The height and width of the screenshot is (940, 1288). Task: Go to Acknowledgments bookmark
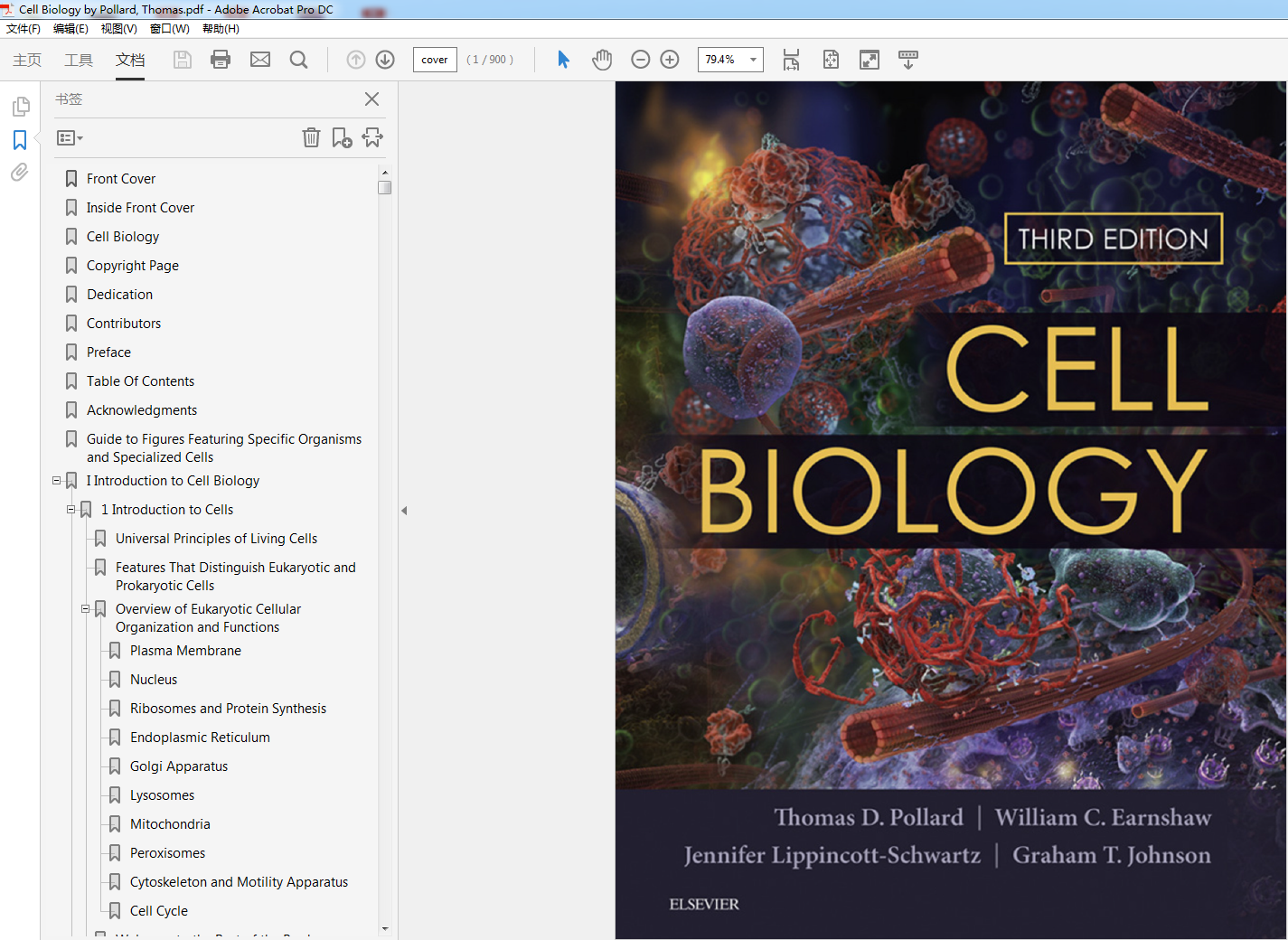tap(142, 410)
